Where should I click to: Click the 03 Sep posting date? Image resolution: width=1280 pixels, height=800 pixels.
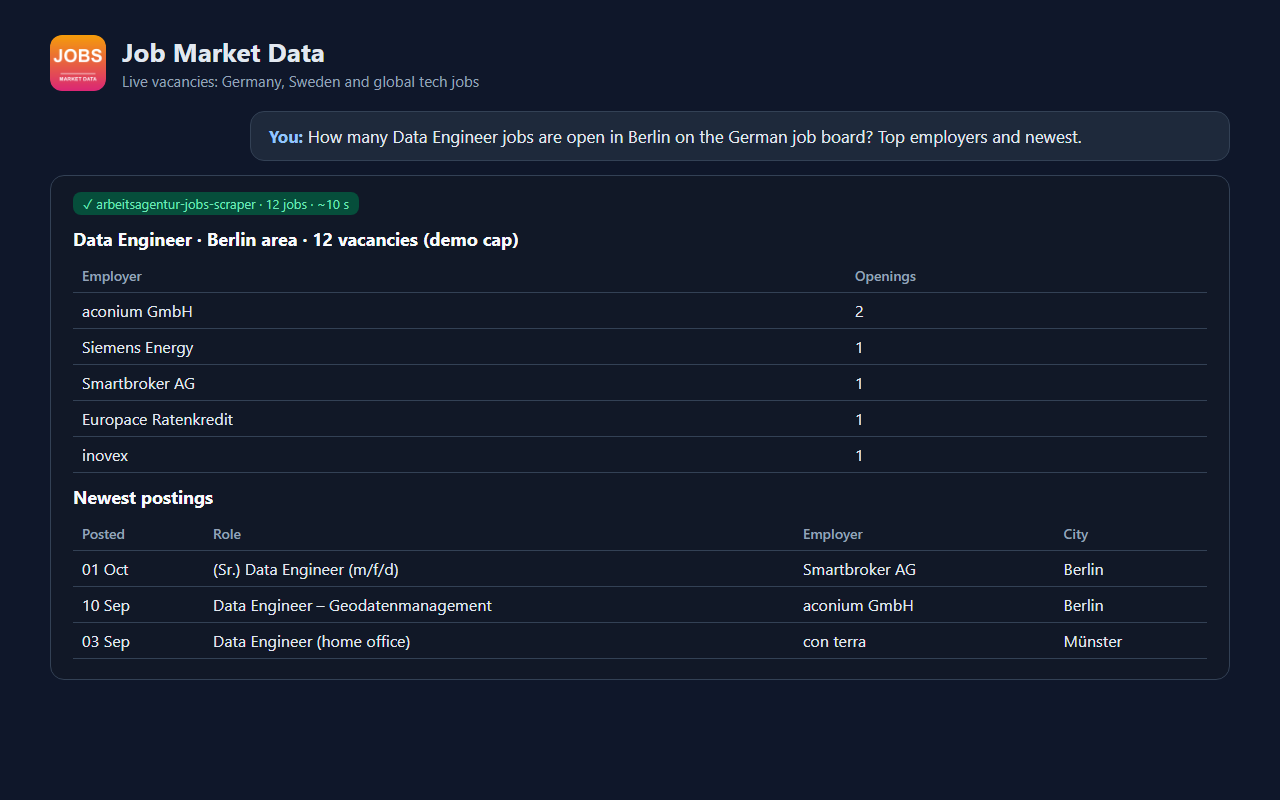pyautogui.click(x=106, y=641)
